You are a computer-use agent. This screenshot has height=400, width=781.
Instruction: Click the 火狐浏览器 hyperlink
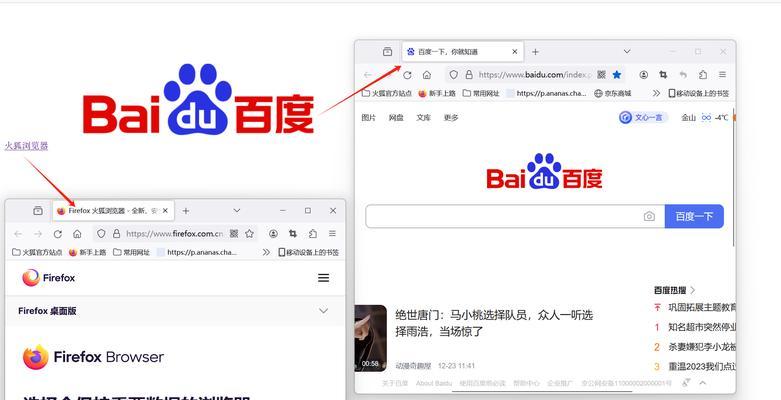pyautogui.click(x=26, y=146)
